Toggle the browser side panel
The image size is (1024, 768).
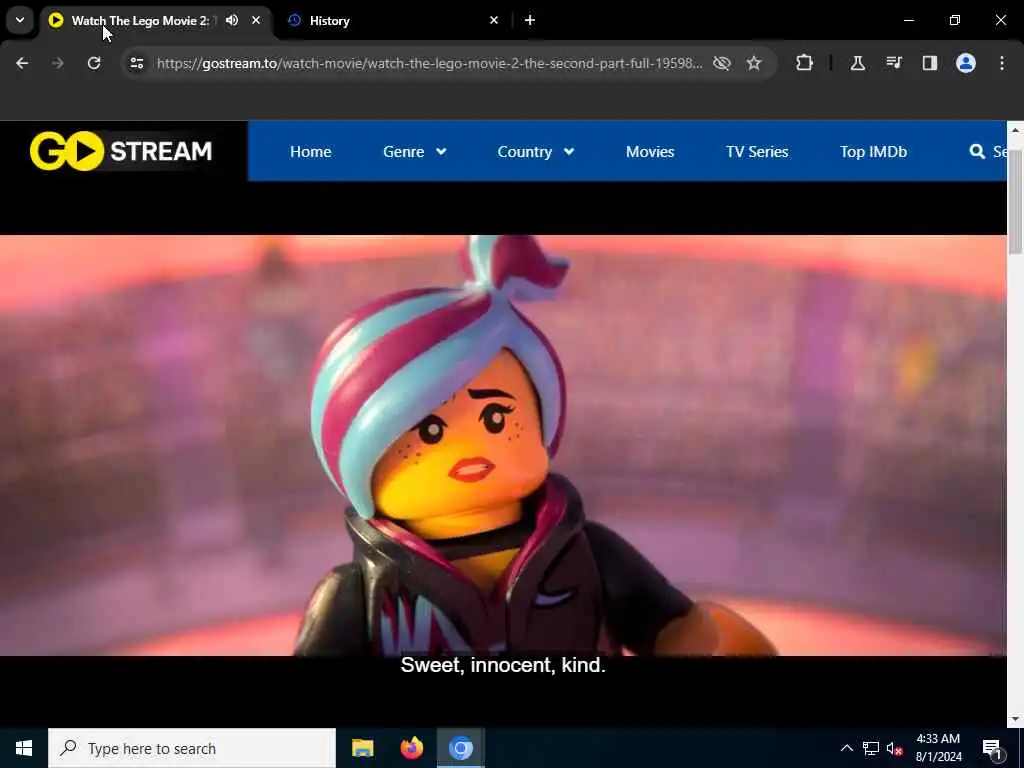[930, 63]
